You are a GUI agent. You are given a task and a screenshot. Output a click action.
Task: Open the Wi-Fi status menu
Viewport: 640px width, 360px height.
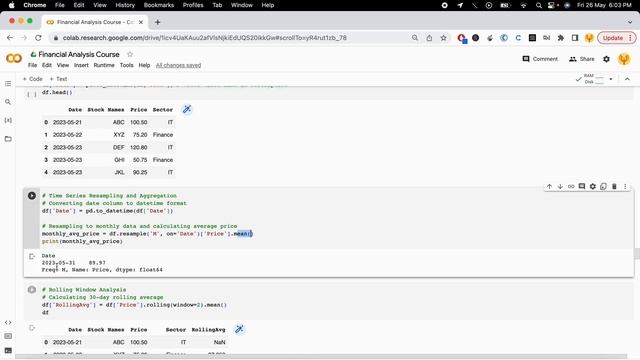[x=524, y=5]
